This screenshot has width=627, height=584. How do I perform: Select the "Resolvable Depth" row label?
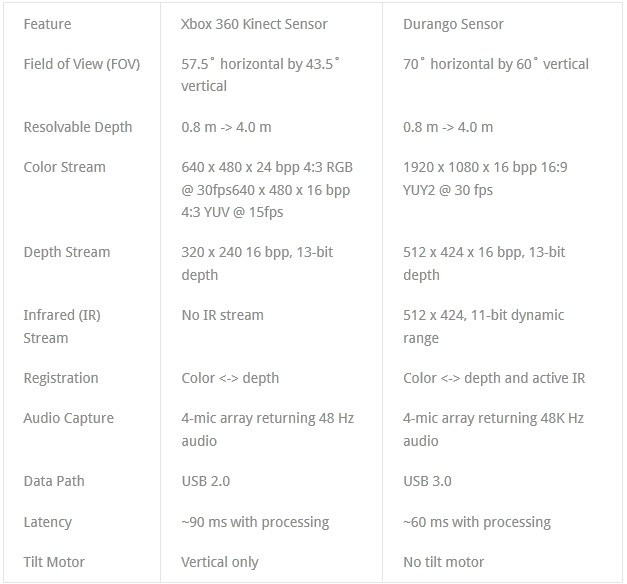[x=78, y=127]
